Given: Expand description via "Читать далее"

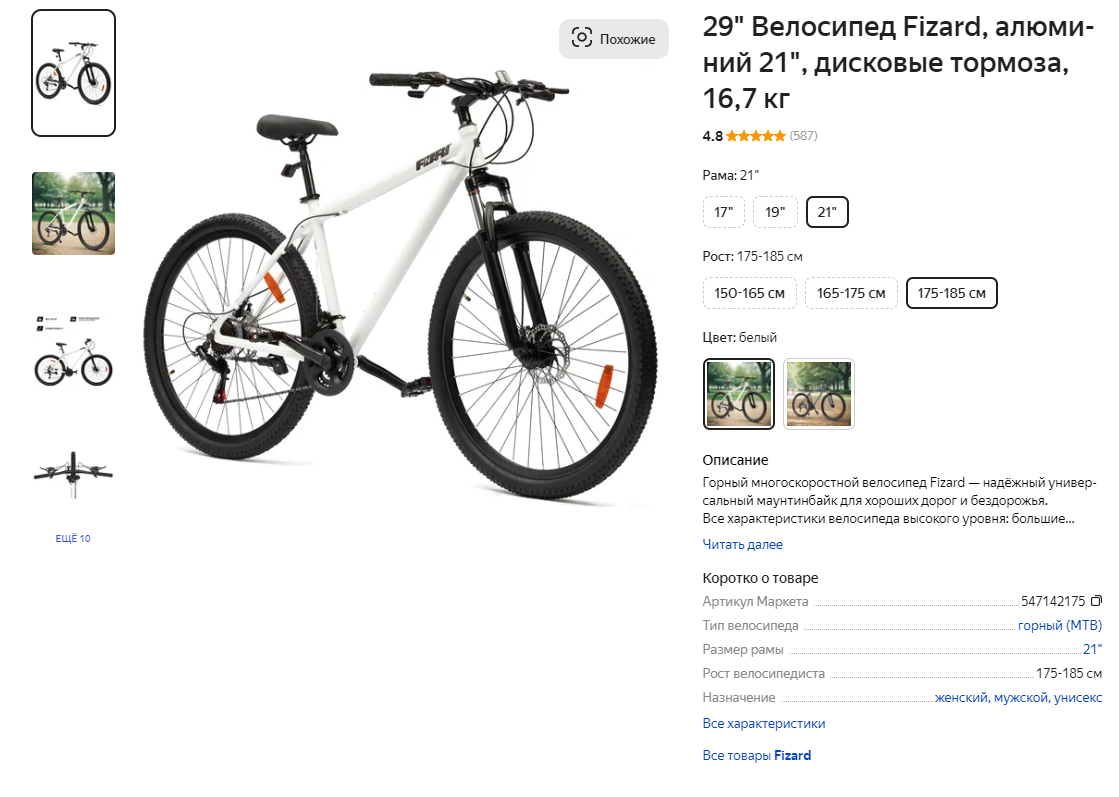Looking at the screenshot, I should coord(742,545).
